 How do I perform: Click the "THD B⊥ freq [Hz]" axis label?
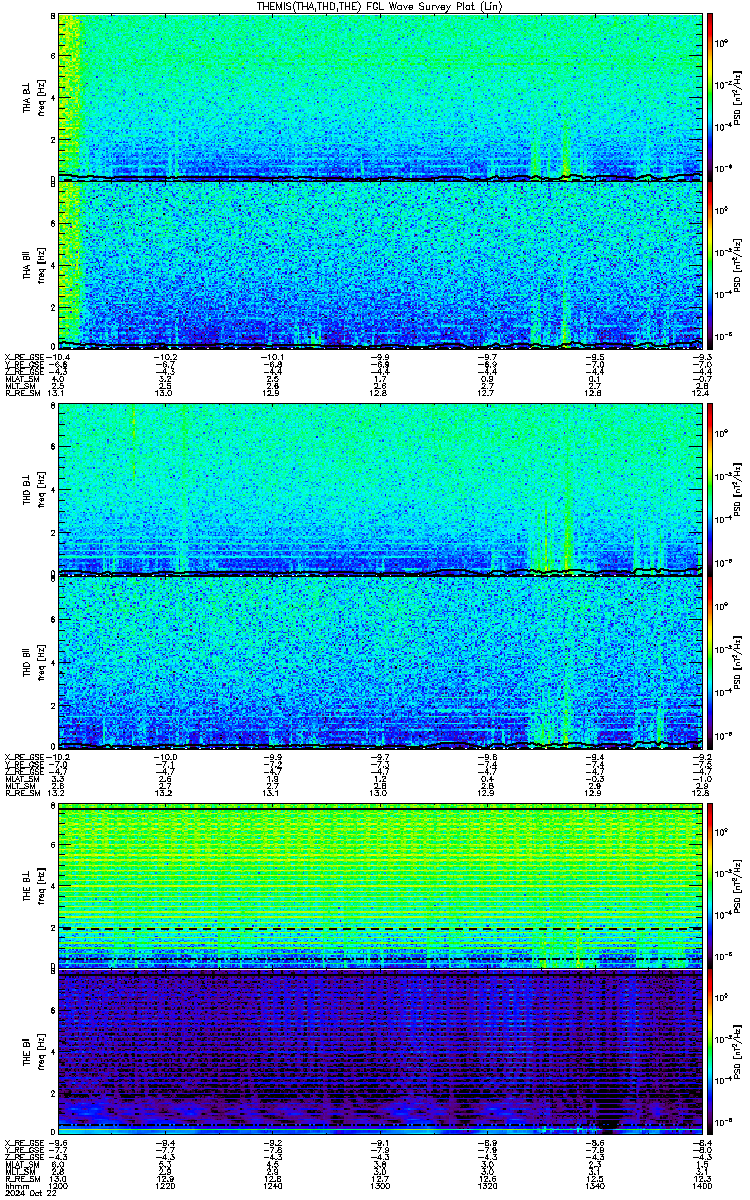point(35,490)
